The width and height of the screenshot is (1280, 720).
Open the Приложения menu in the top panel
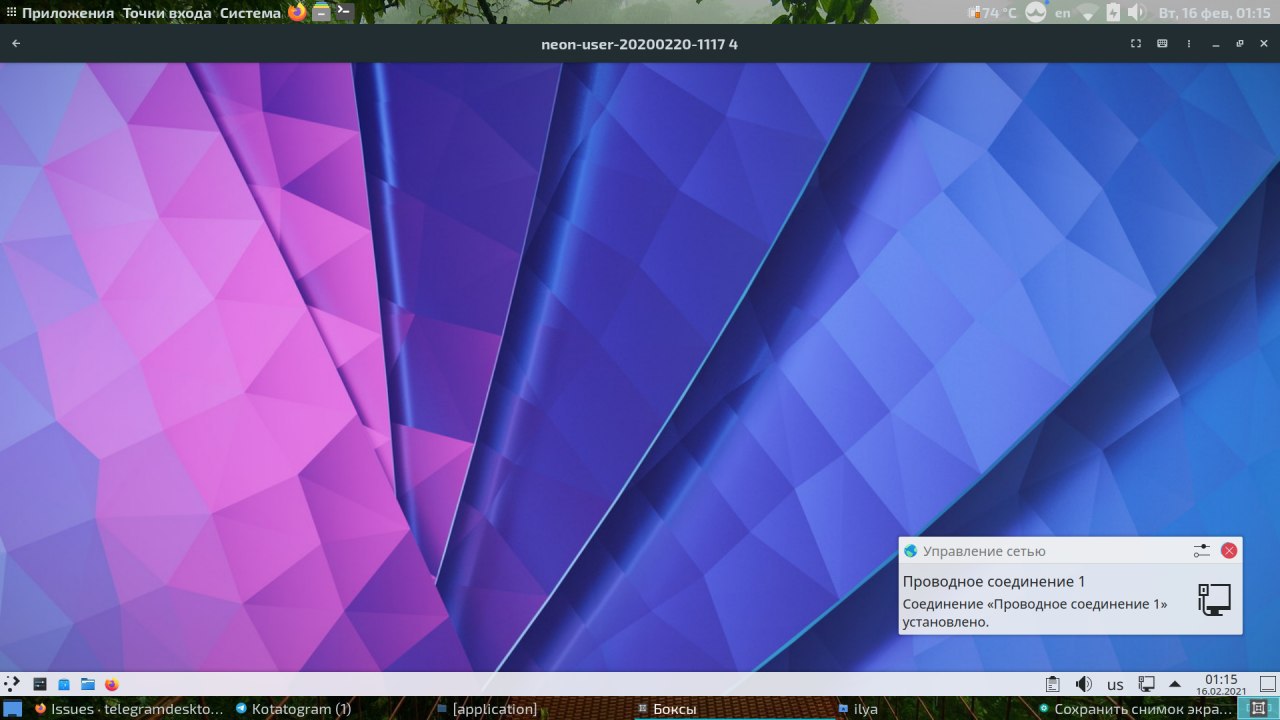[x=68, y=13]
